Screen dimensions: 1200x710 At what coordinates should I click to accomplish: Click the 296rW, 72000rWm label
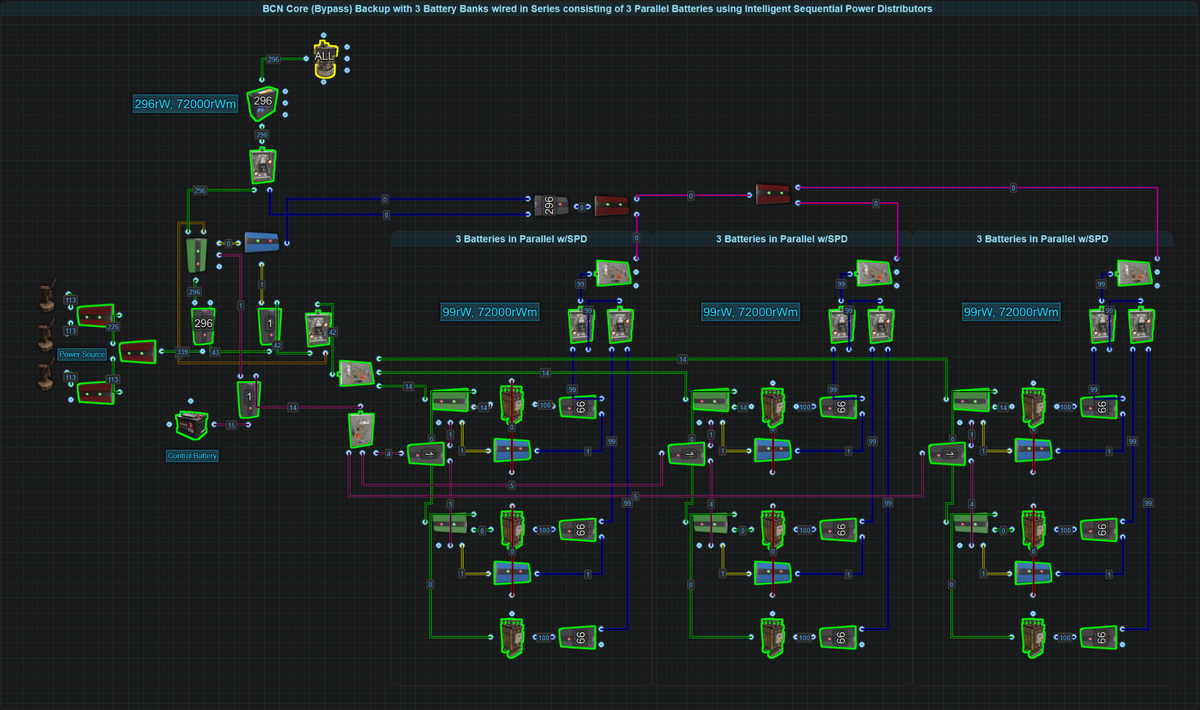pos(186,104)
